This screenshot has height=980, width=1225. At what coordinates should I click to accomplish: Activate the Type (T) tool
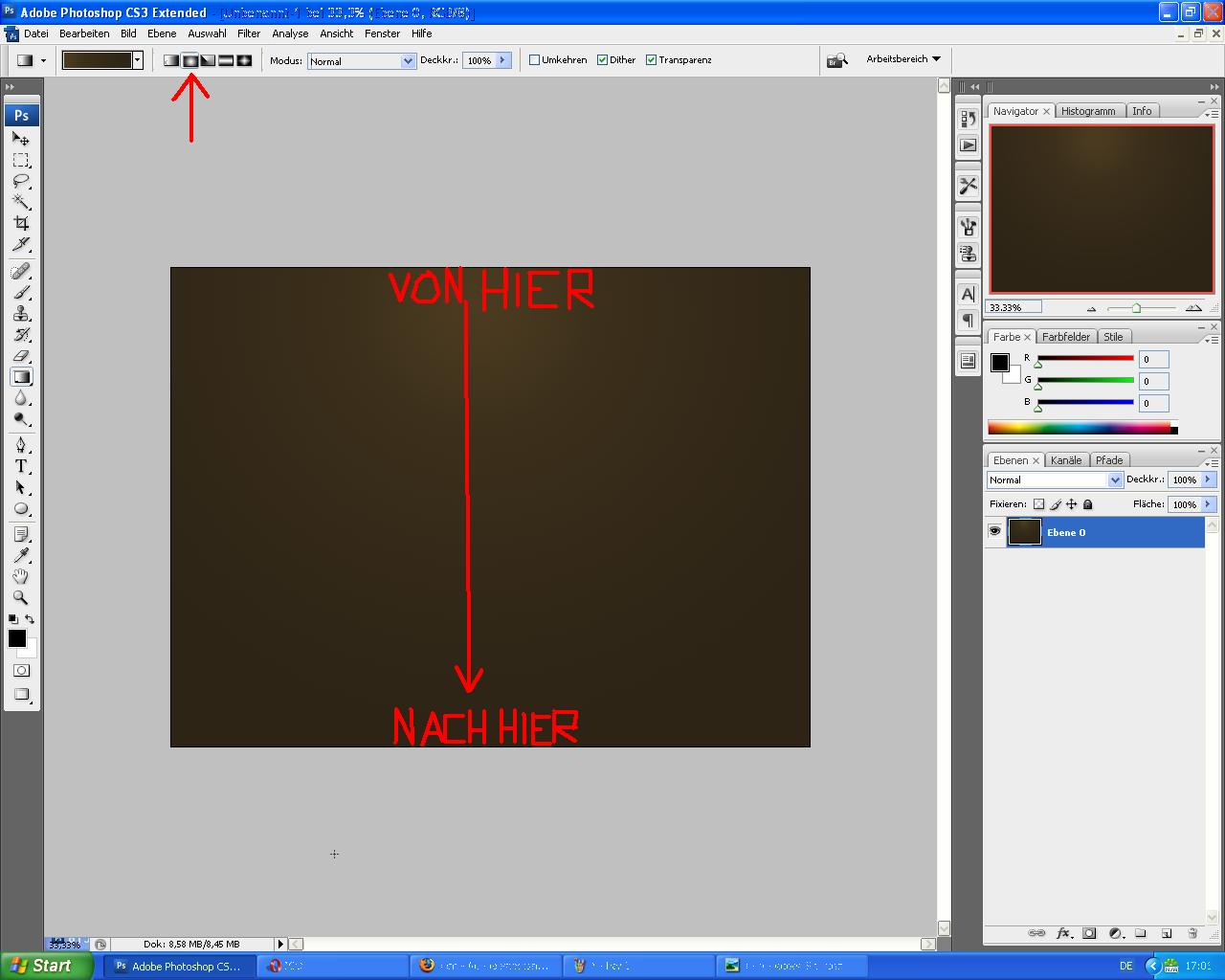[21, 466]
